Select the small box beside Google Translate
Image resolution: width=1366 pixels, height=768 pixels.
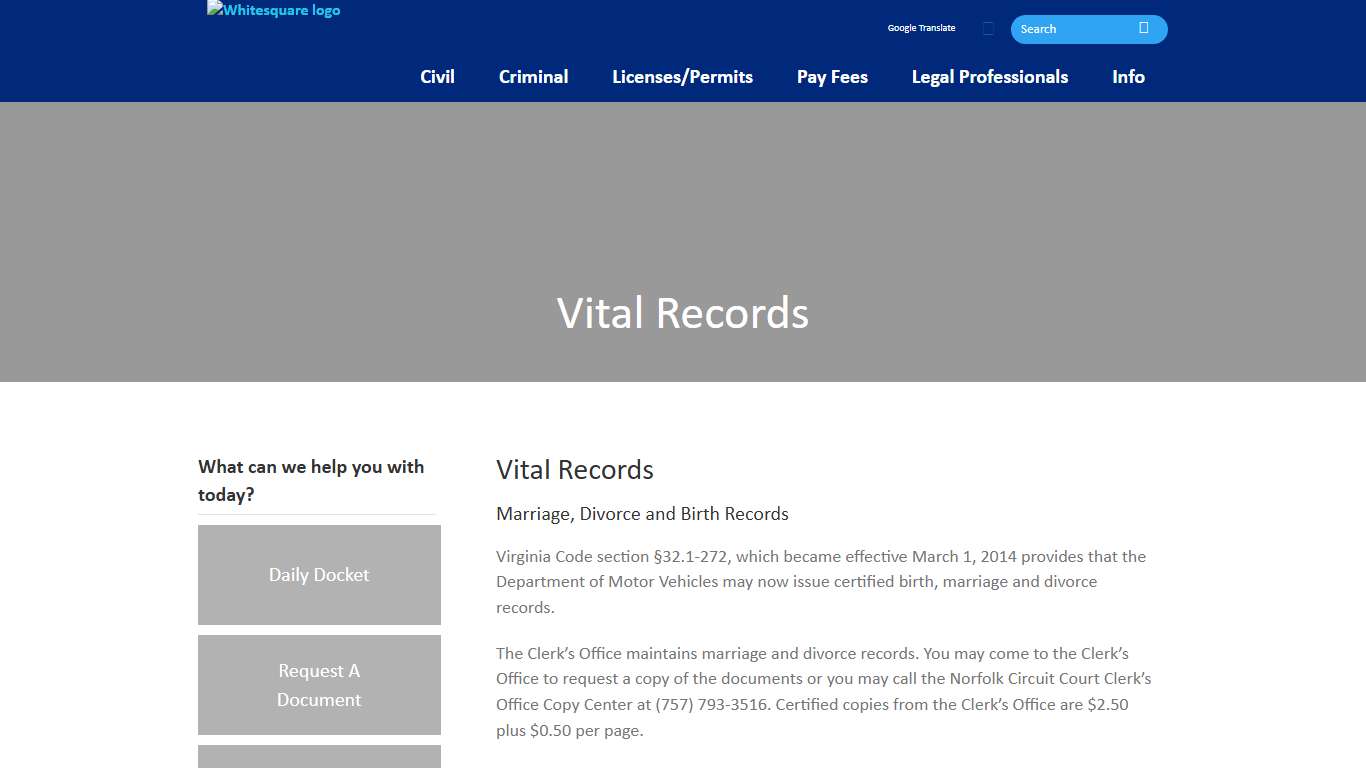click(x=988, y=28)
